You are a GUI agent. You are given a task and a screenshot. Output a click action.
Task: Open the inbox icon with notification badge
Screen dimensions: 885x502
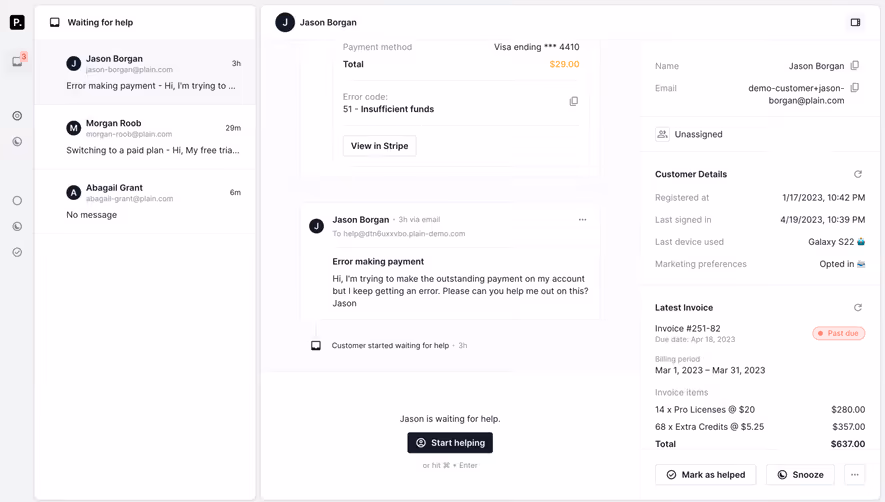[x=18, y=60]
